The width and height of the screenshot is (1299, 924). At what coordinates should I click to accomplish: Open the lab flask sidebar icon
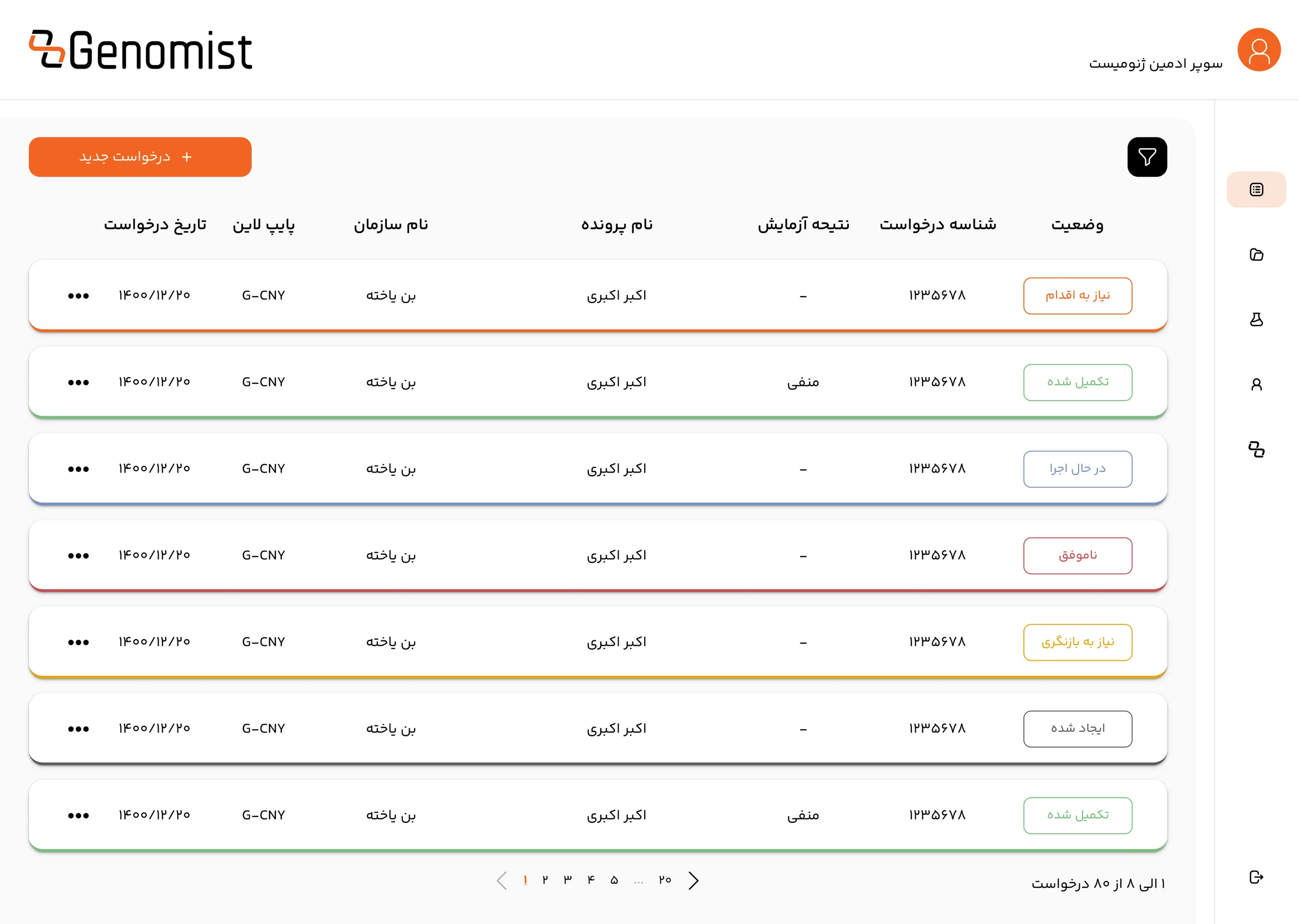coord(1256,319)
